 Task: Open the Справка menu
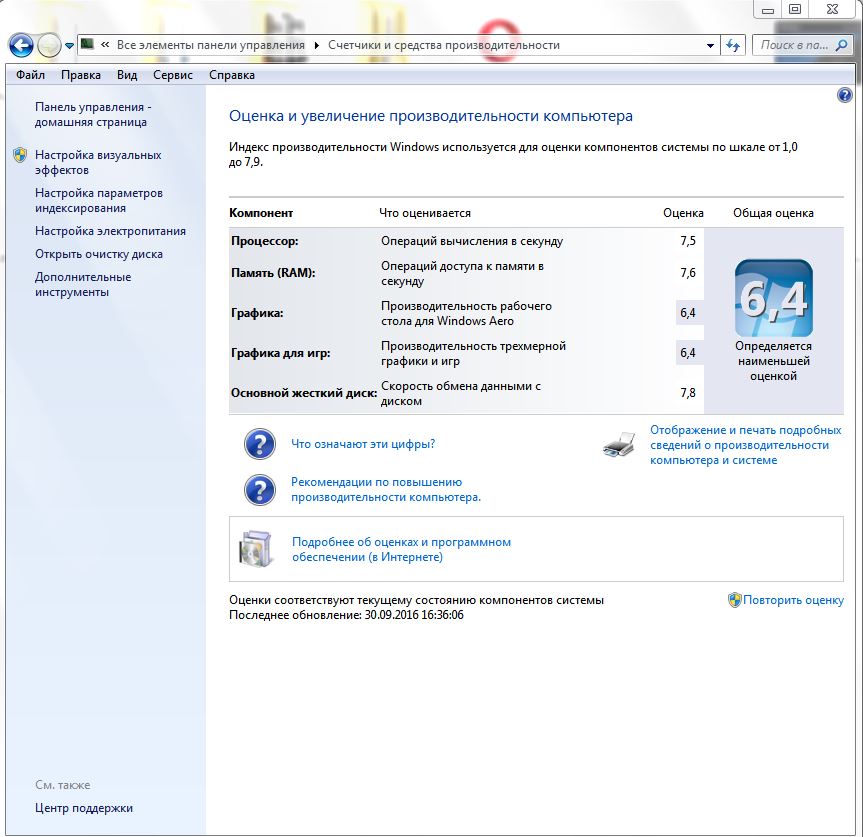point(232,75)
